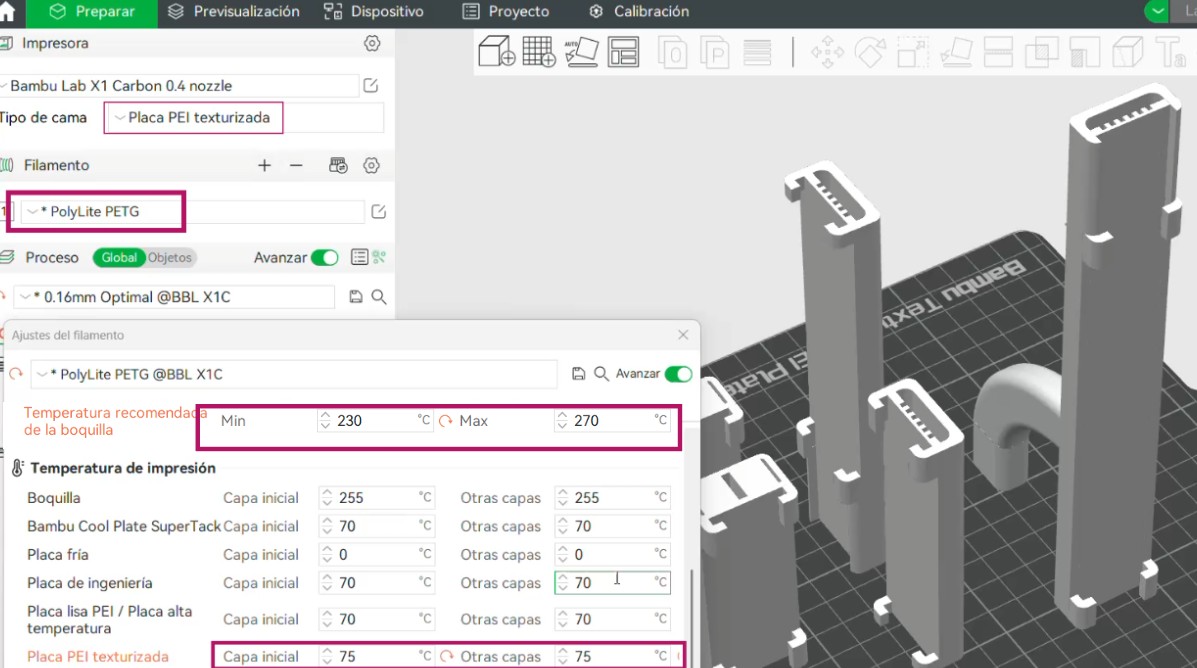This screenshot has width=1197, height=668.
Task: Save the filament preset in dialog
Action: click(579, 373)
